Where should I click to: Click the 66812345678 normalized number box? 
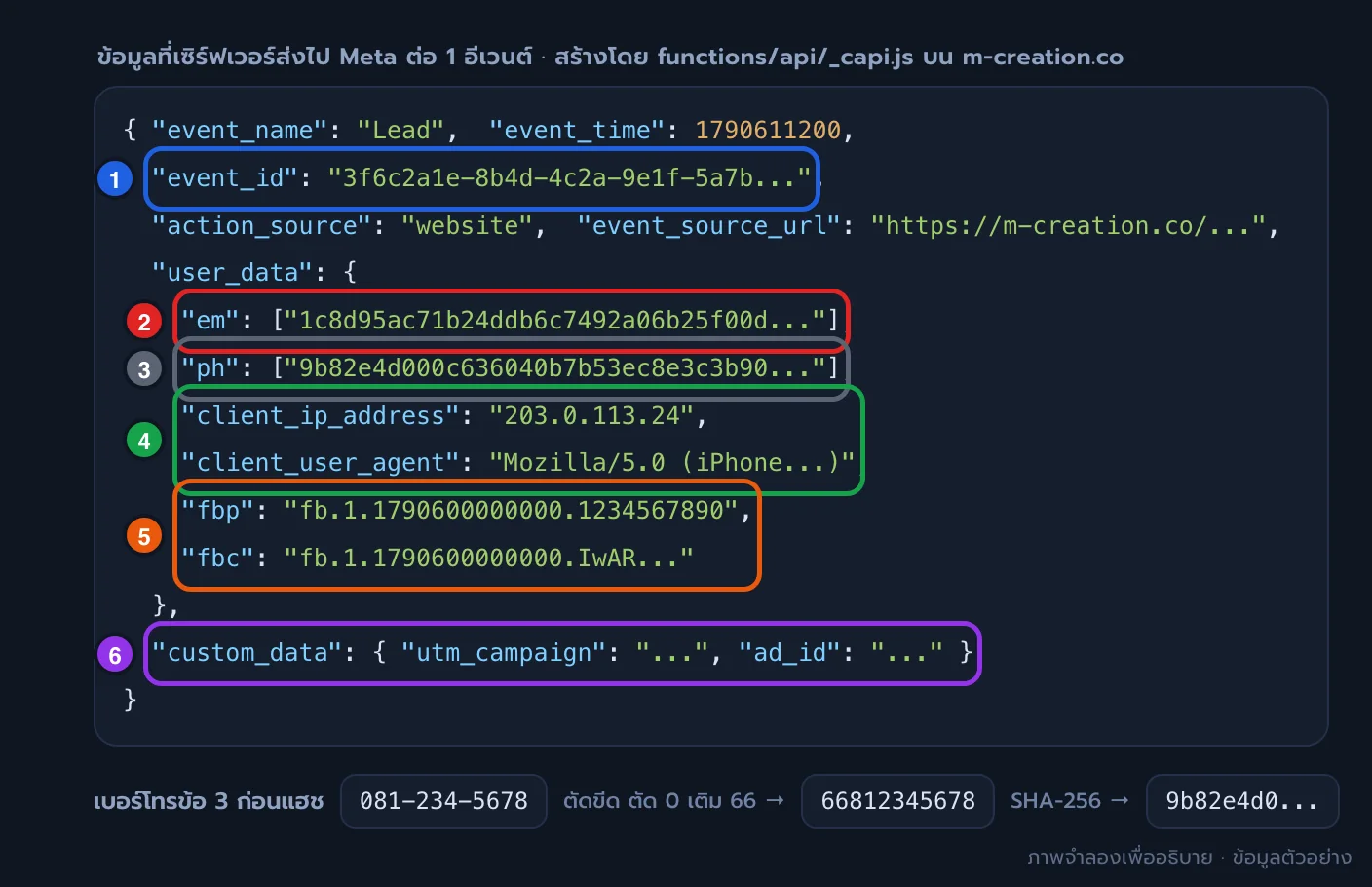897,801
